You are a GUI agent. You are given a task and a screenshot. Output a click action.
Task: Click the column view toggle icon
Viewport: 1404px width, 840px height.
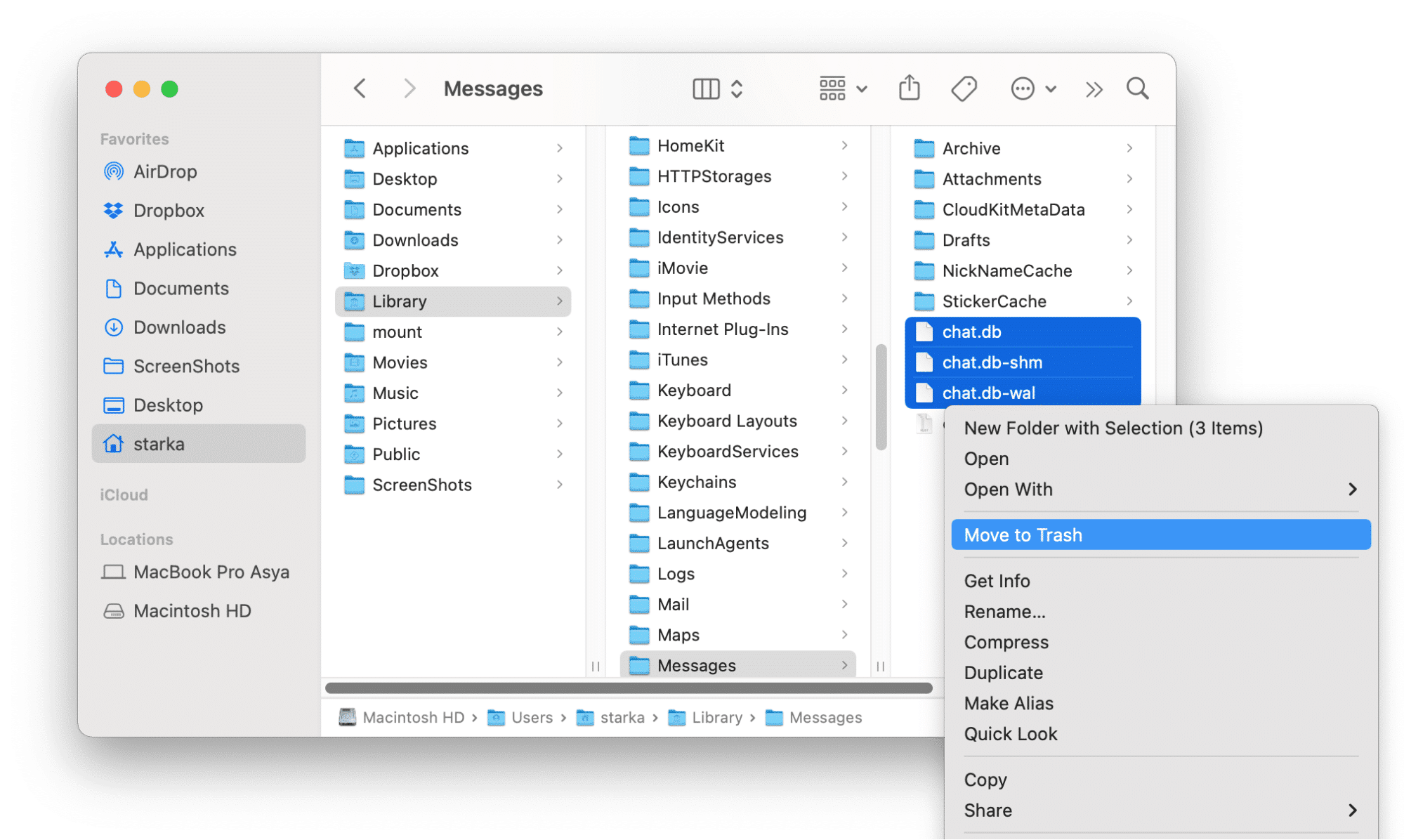click(703, 89)
